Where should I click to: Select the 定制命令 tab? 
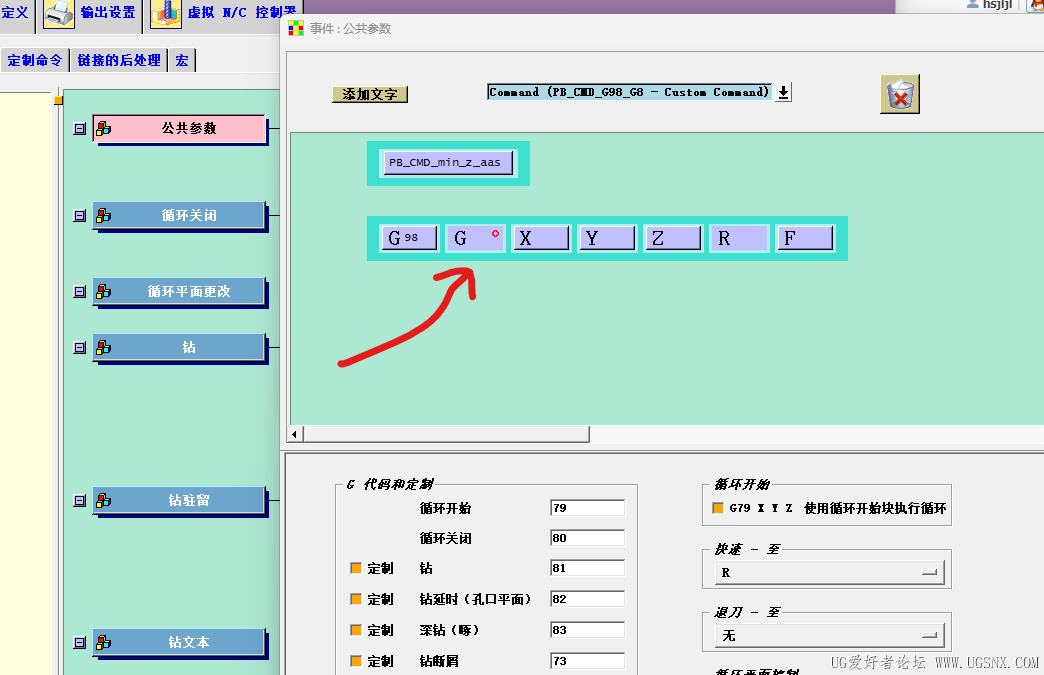click(x=34, y=59)
